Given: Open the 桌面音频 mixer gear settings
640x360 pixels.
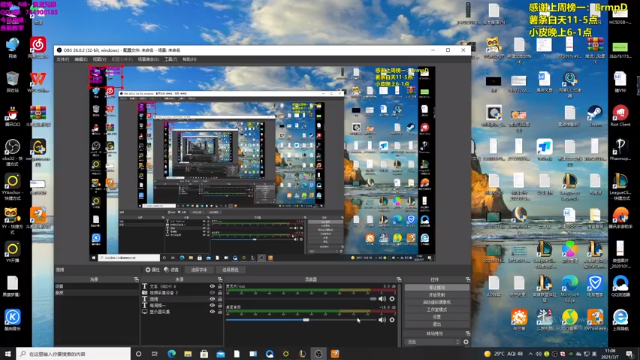Looking at the screenshot, I should click(392, 320).
